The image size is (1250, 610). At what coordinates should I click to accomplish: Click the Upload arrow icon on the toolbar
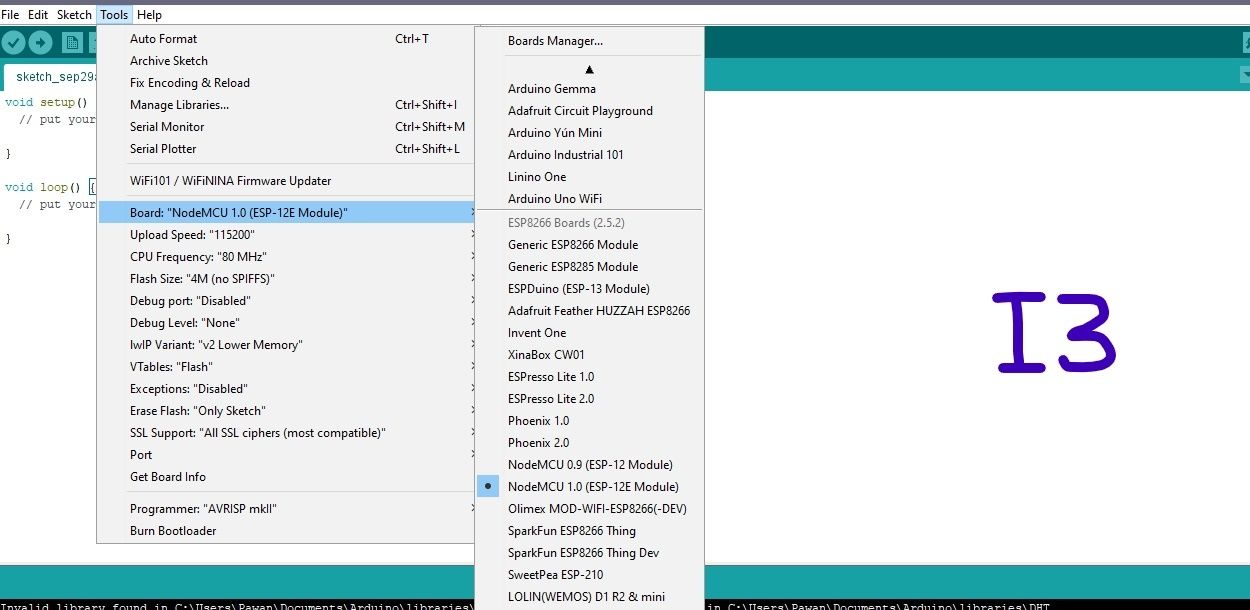[x=39, y=42]
